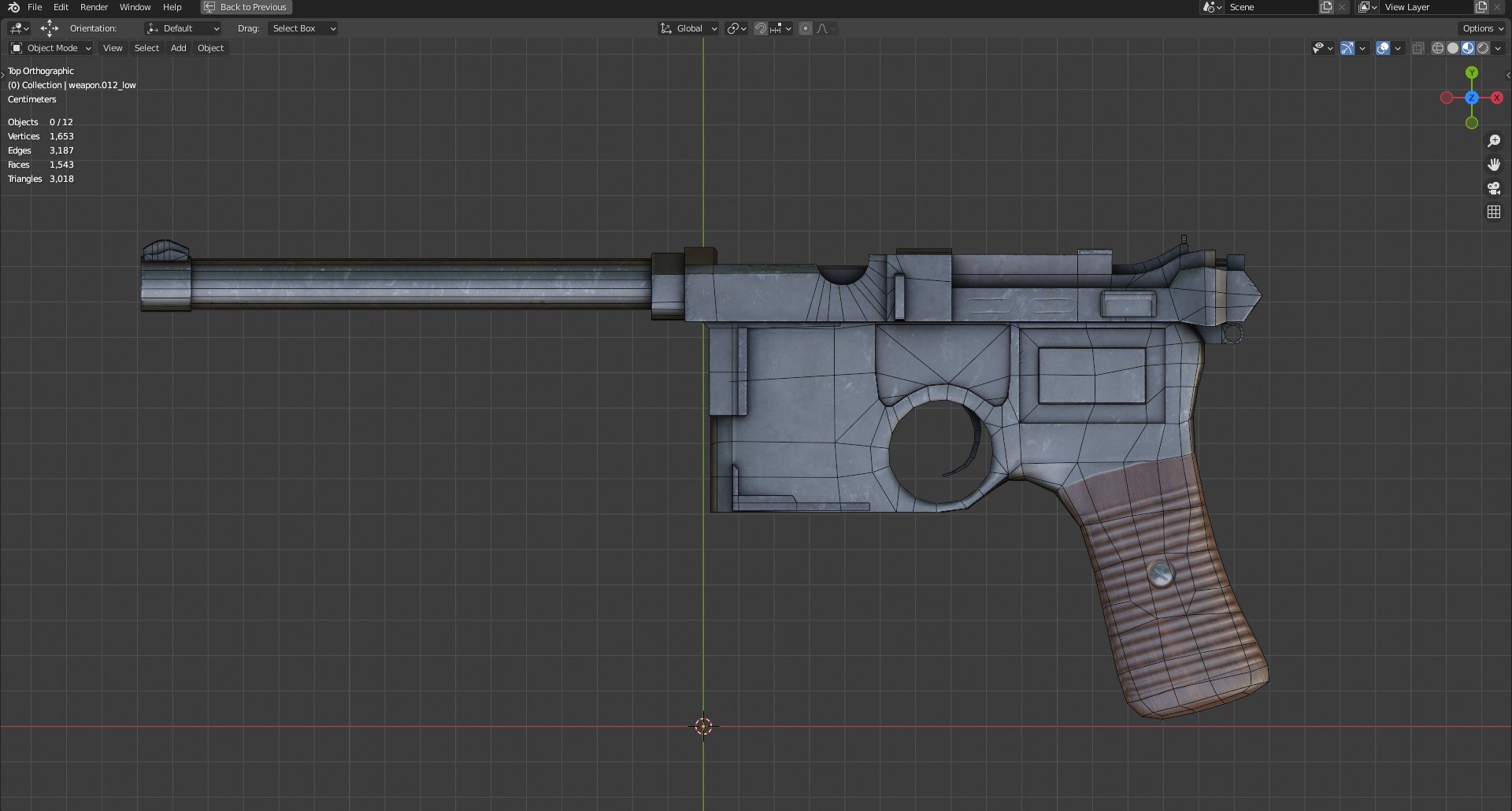Click the Collection weapon.012_low label
Image resolution: width=1512 pixels, height=811 pixels.
(72, 85)
